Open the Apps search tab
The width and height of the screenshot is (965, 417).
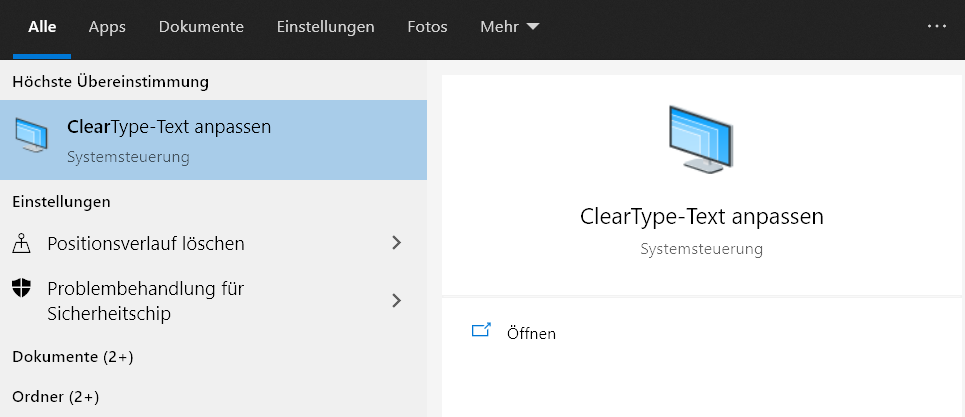(107, 27)
